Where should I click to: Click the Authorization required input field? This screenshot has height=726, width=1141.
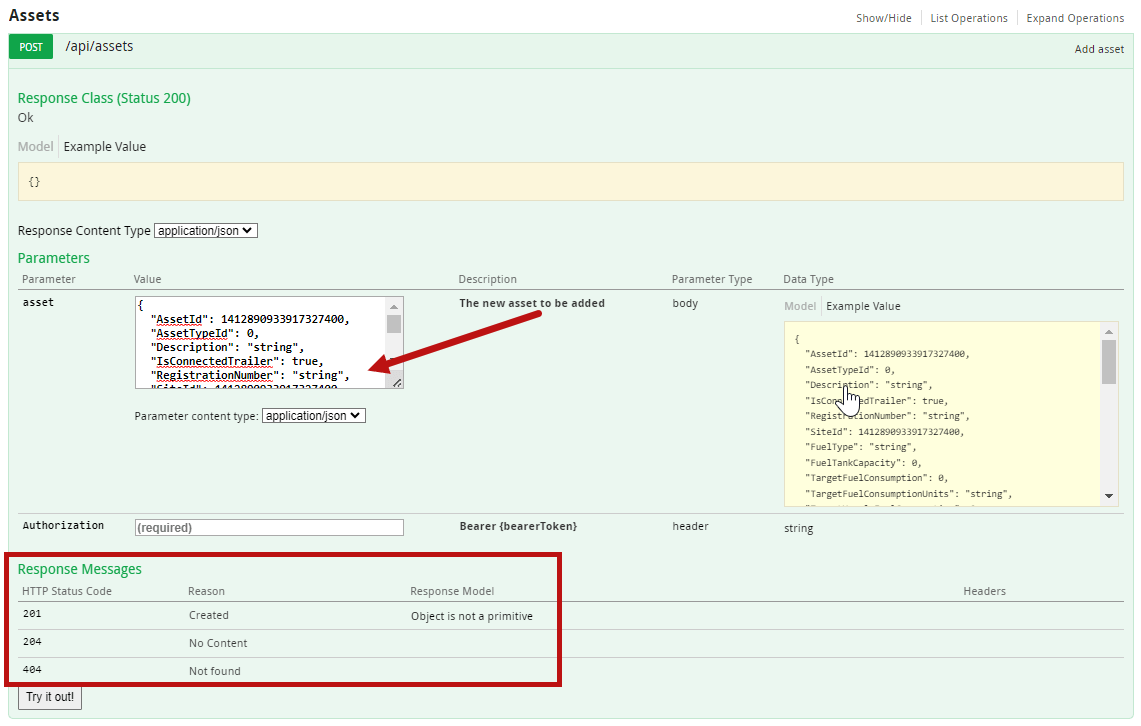269,527
